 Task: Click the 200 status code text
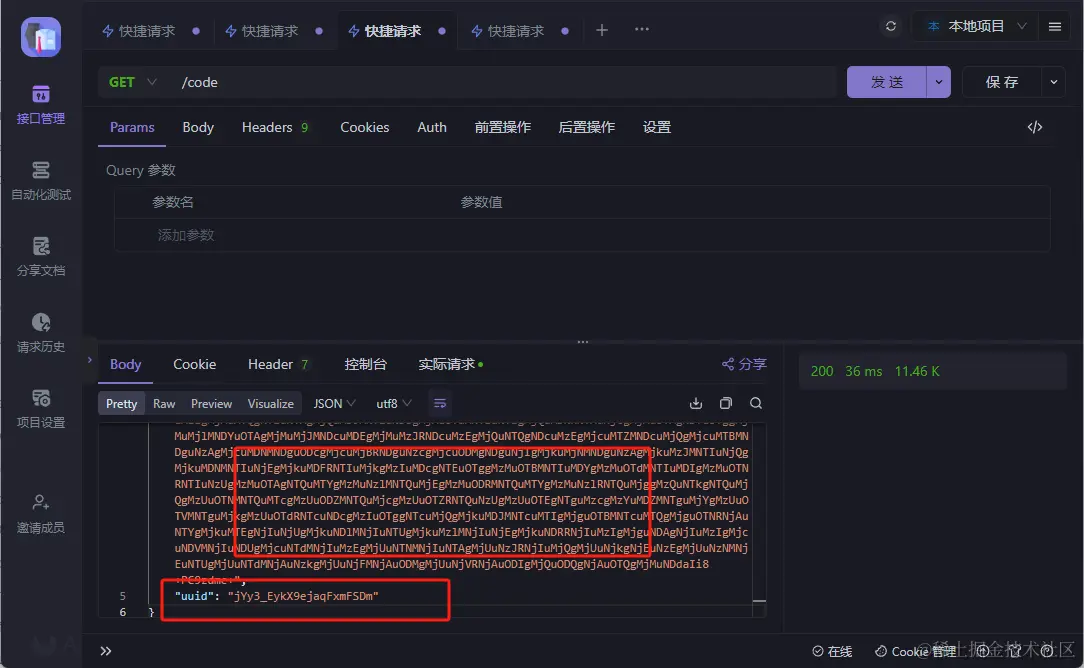[x=821, y=371]
